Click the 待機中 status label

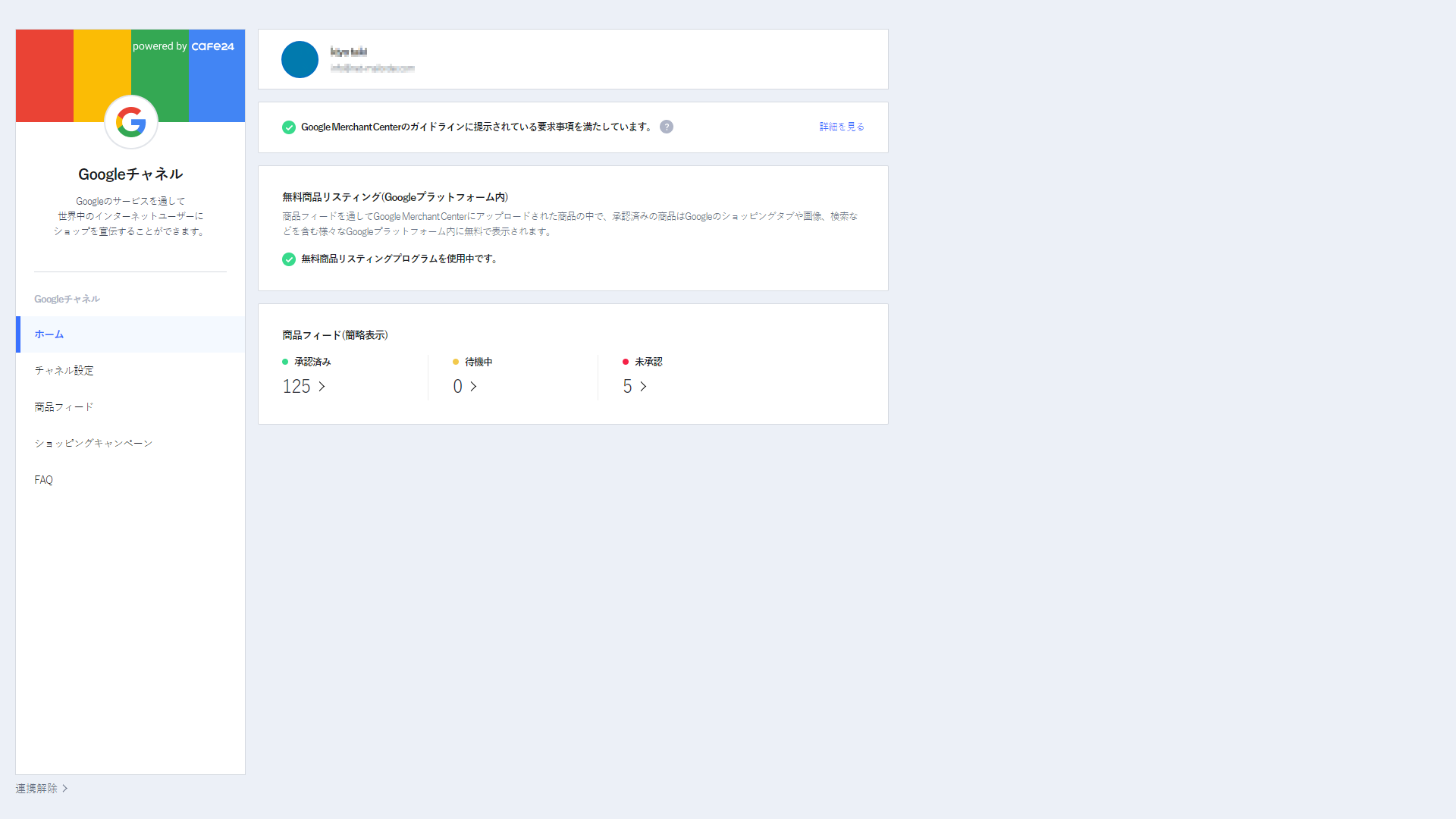pos(479,362)
